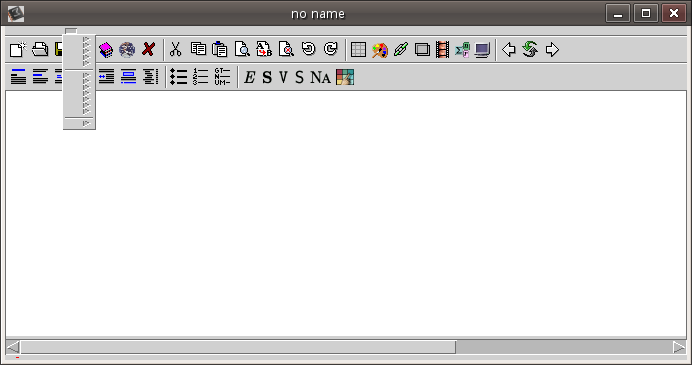
Task: Click the film strip animation icon
Action: coord(443,49)
